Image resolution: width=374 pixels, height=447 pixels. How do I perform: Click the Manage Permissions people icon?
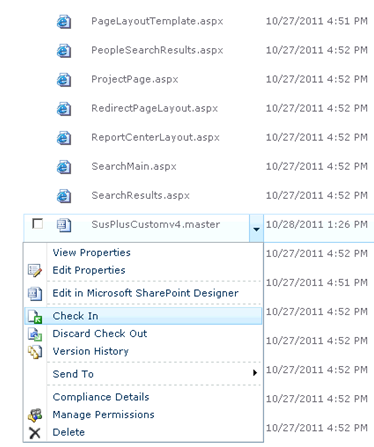point(35,415)
